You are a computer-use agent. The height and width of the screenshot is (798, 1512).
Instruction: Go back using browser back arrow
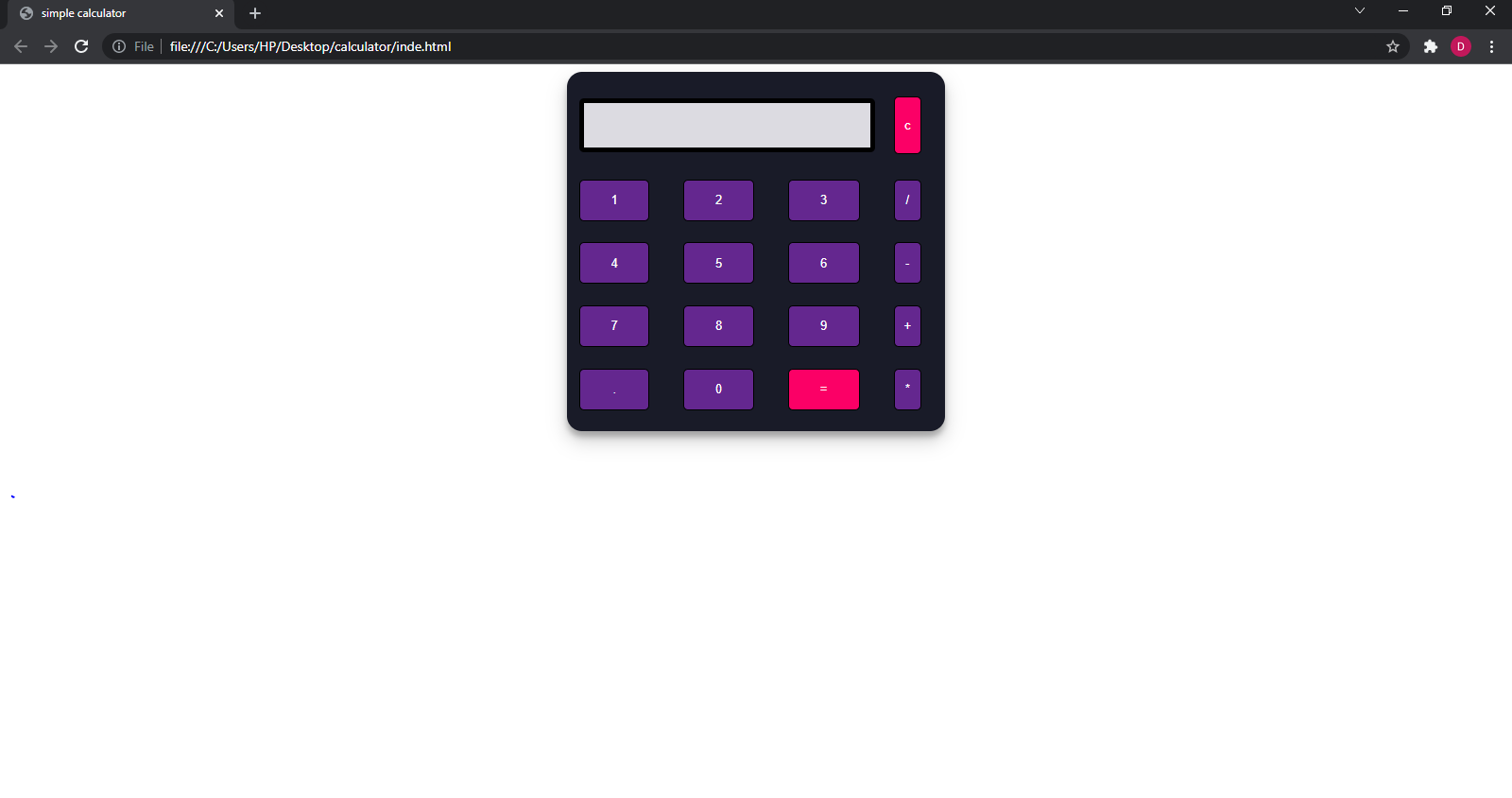click(x=21, y=46)
